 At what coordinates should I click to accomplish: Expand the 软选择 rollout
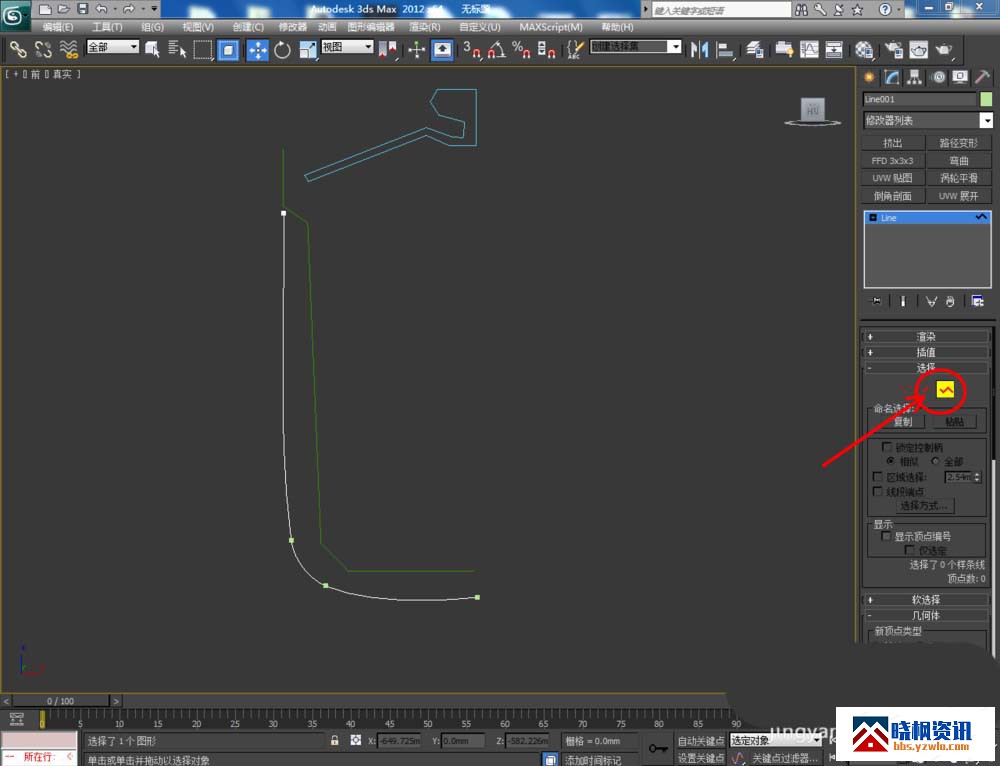click(x=925, y=600)
